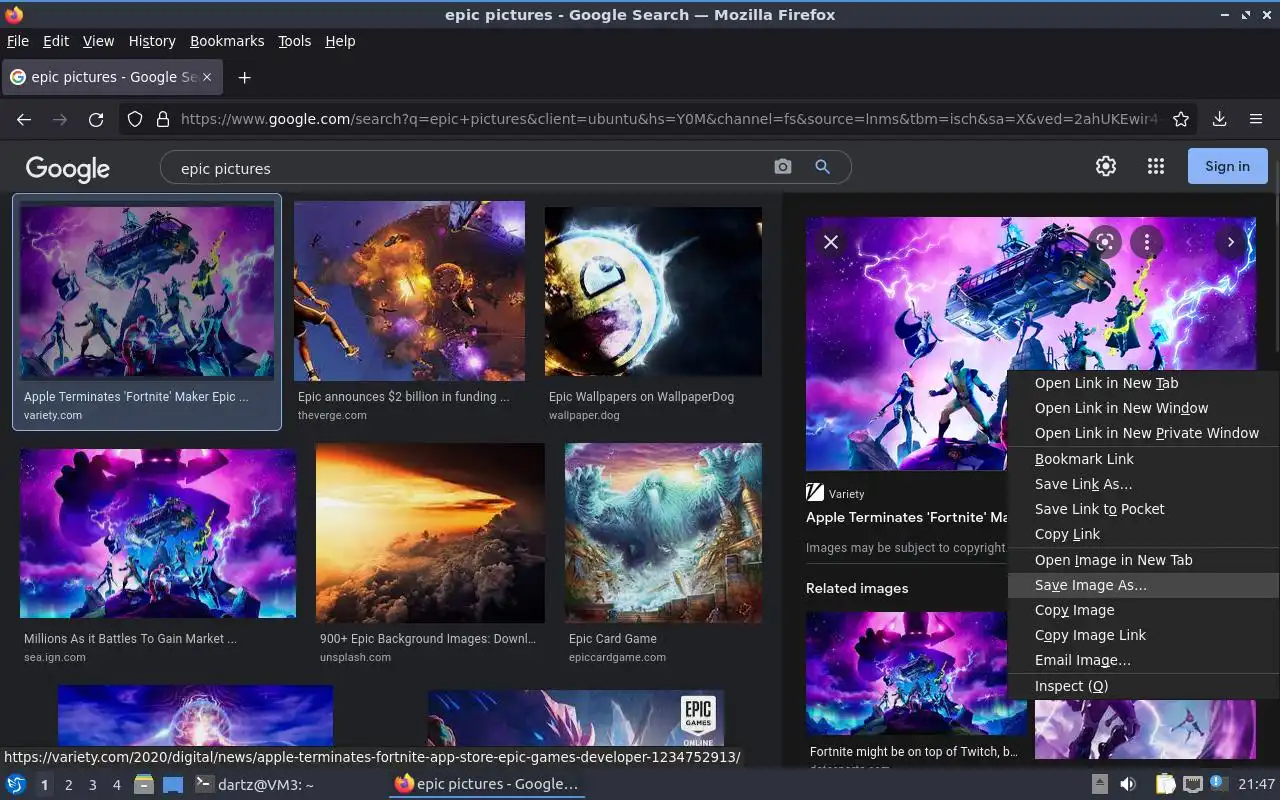The width and height of the screenshot is (1280, 800).
Task: Open the taskbar start menu icon
Action: [16, 784]
